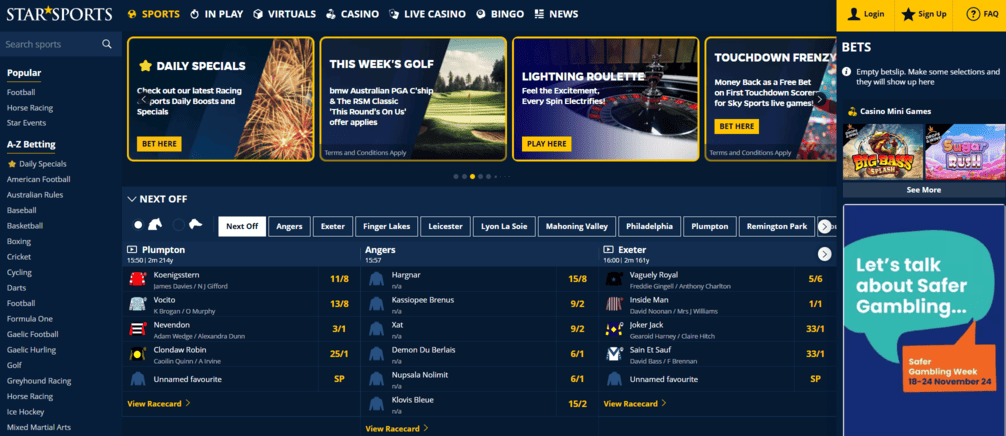Click the Search sports input field
Viewport: 1006px width, 436px height.
pos(53,44)
